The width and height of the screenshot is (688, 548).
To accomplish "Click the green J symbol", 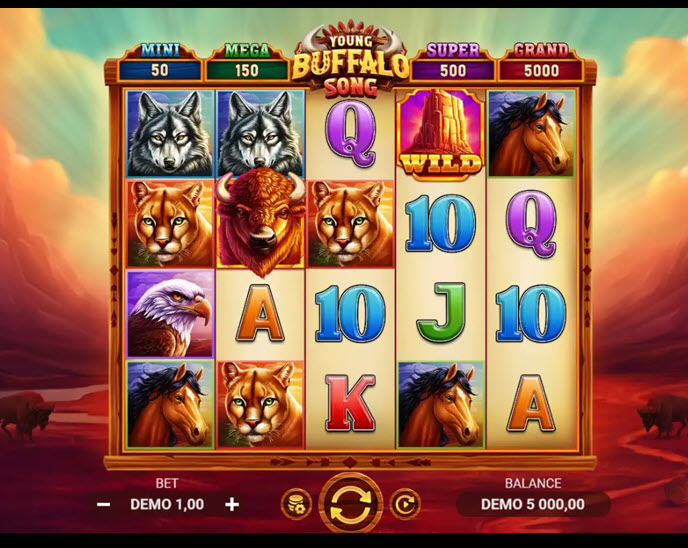I will pos(441,312).
